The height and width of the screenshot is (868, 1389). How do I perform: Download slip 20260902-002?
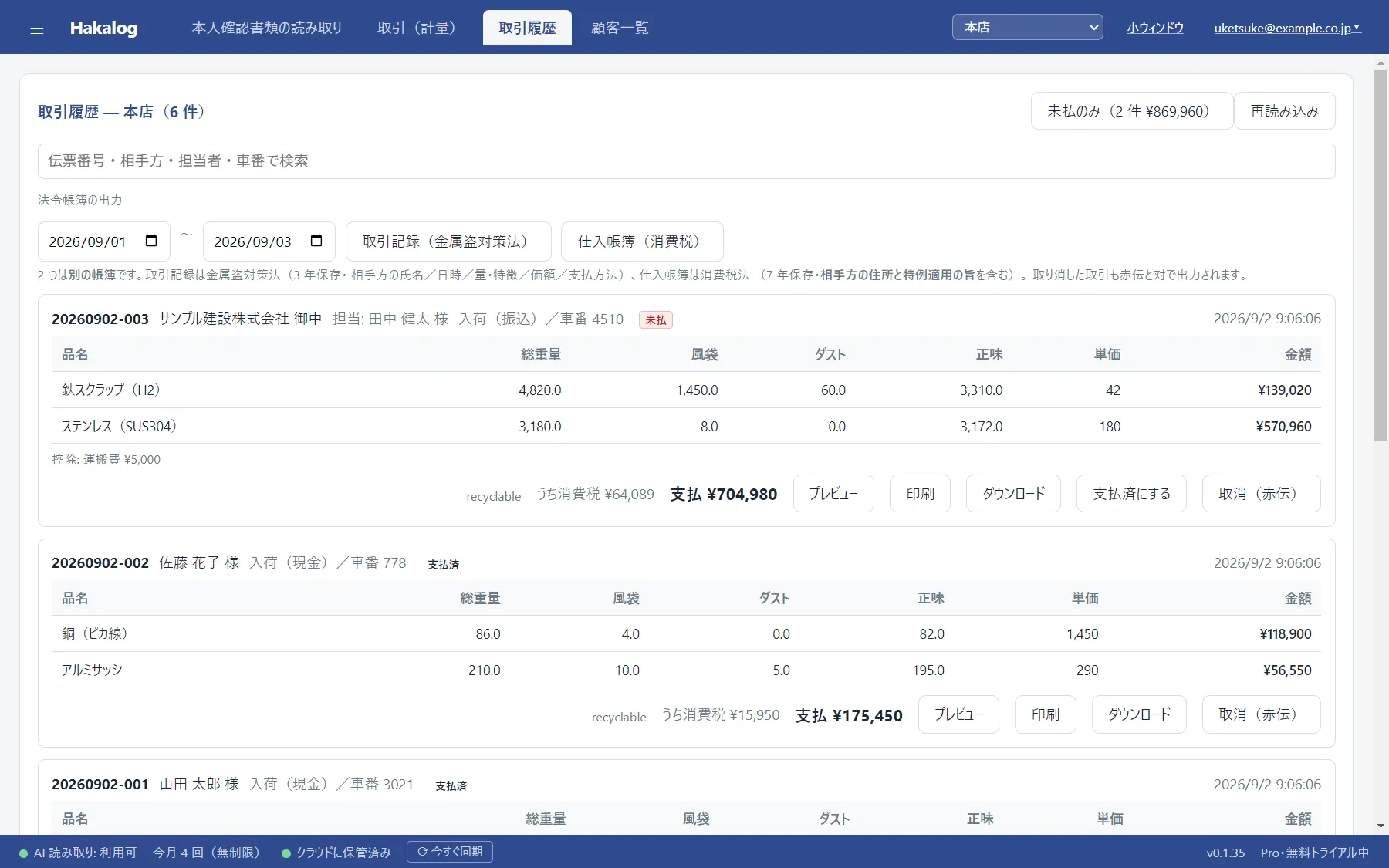(1139, 714)
